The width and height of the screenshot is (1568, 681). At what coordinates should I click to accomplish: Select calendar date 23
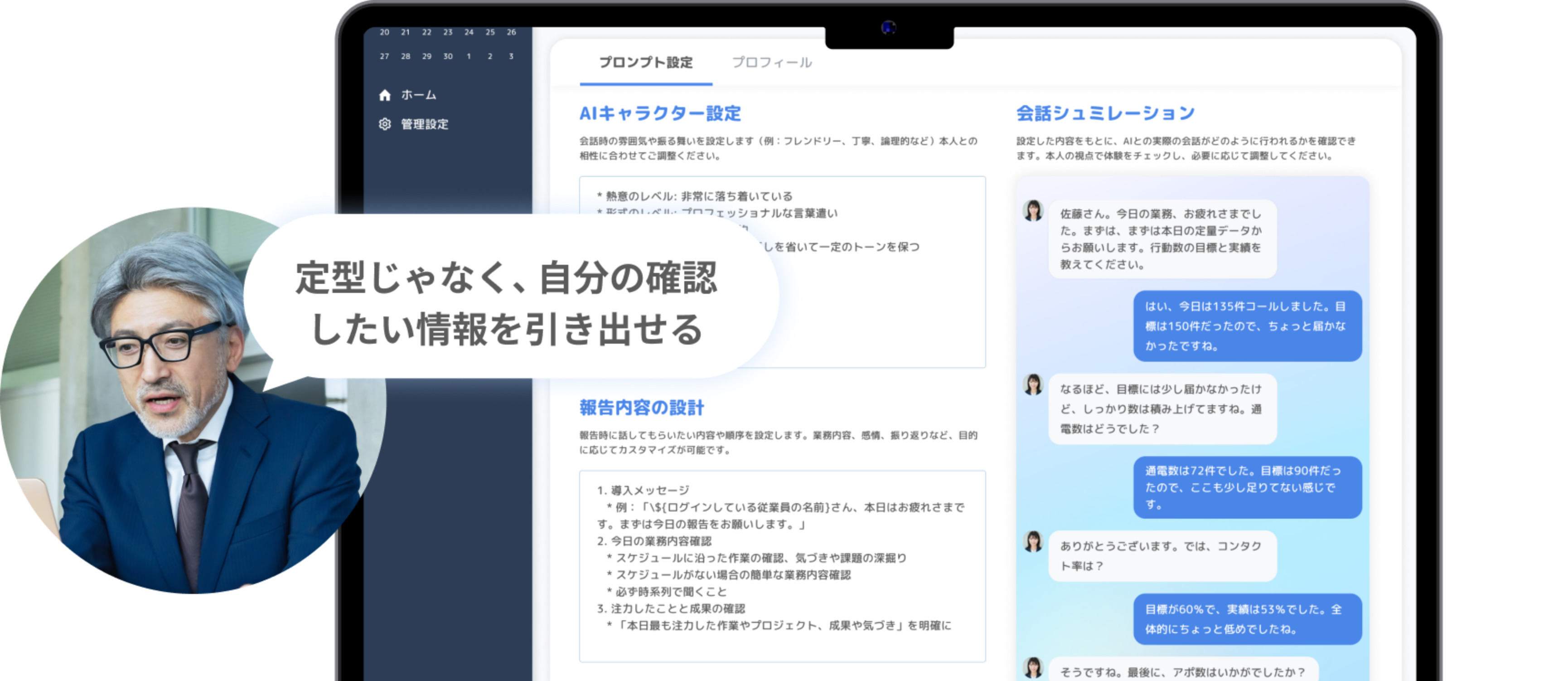point(448,32)
